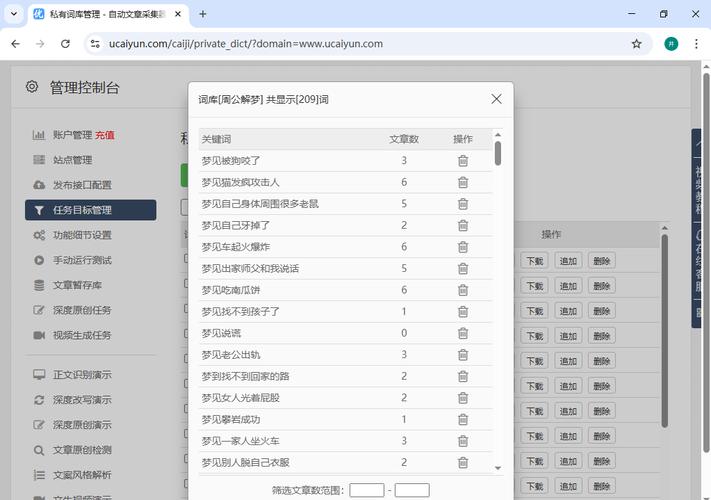The height and width of the screenshot is (500, 711).
Task: Click trash icon for 梦见说谎 row
Action: pyautogui.click(x=462, y=333)
